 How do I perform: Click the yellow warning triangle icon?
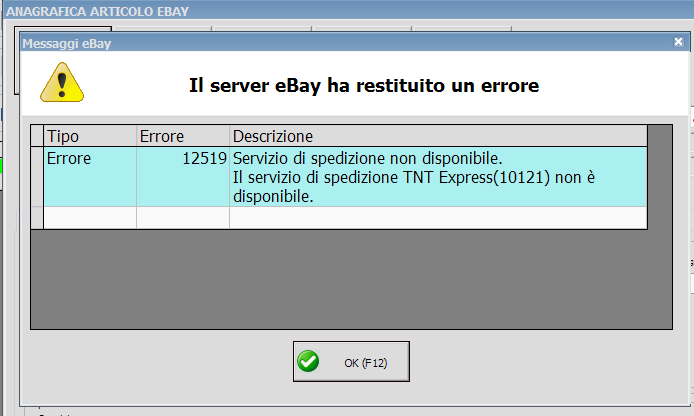[x=62, y=83]
